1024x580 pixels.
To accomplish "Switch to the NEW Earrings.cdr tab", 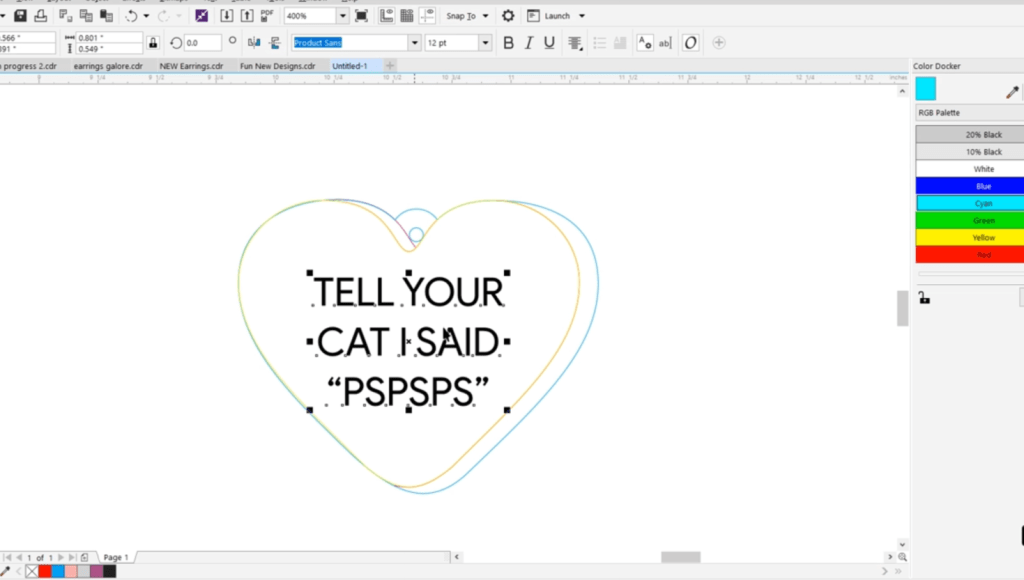I will pos(191,66).
